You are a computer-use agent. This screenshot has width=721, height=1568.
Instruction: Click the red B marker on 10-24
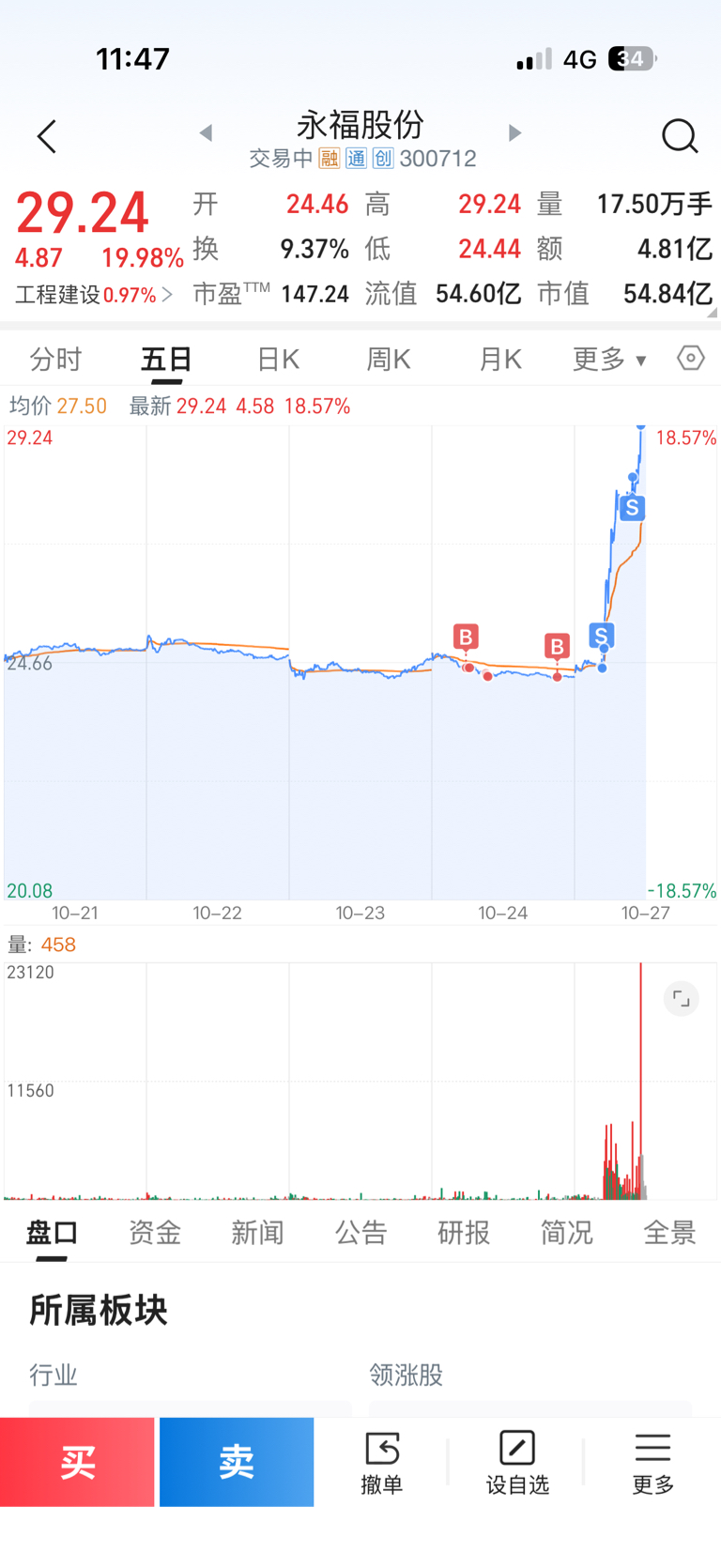466,638
